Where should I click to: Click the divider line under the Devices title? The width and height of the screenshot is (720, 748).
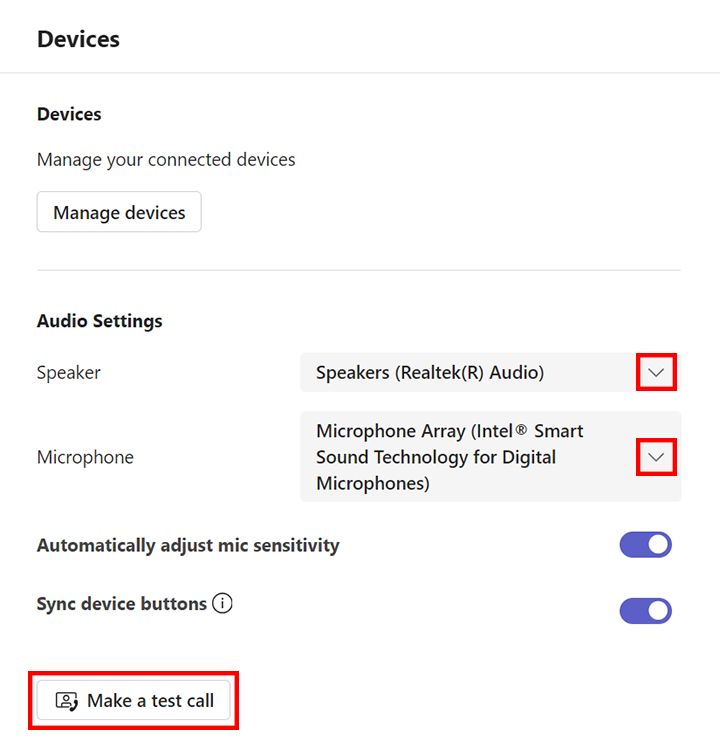[x=360, y=73]
